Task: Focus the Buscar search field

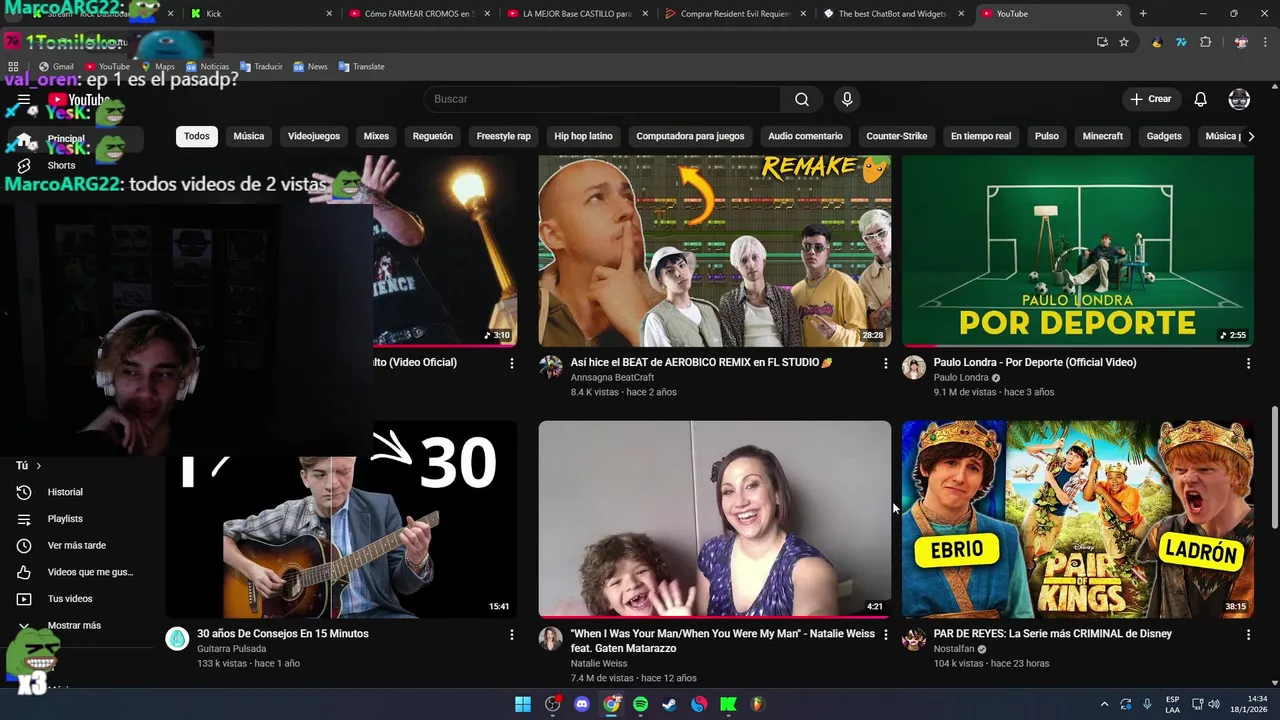Action: (603, 99)
